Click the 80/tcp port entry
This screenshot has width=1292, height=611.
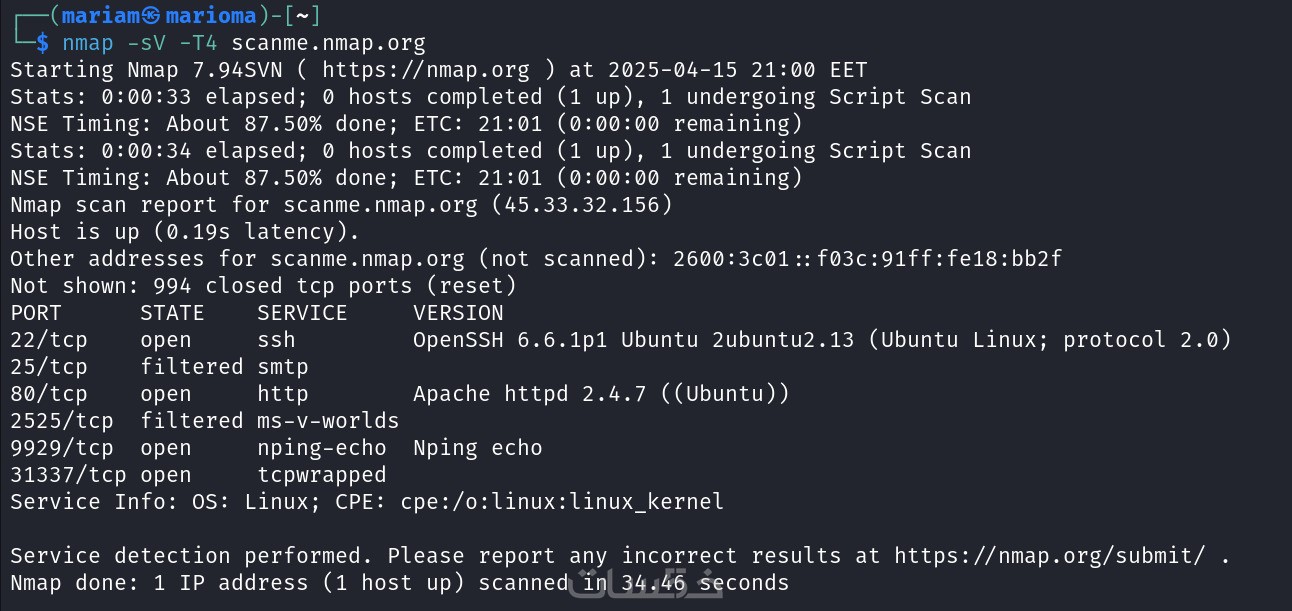[49, 394]
